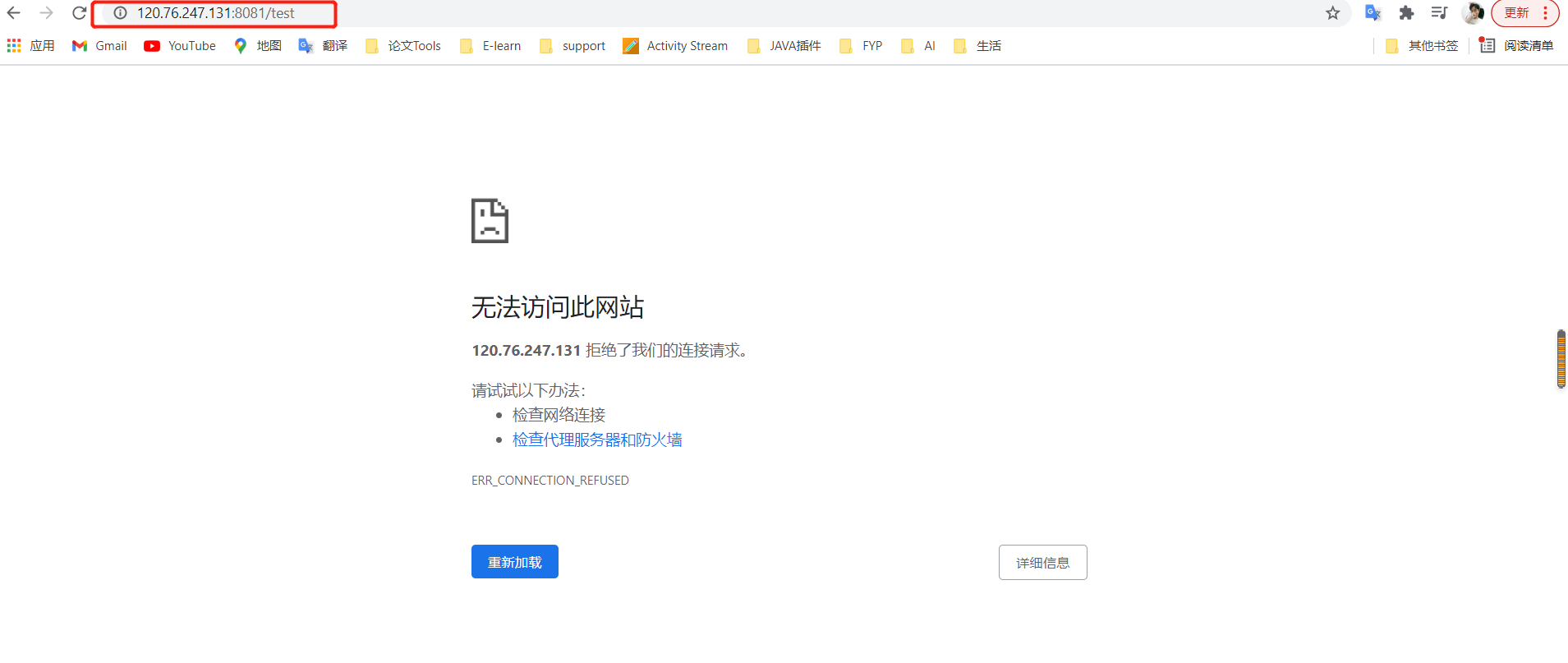Open the 地图 maps bookmark
The width and height of the screenshot is (1568, 663).
point(258,46)
